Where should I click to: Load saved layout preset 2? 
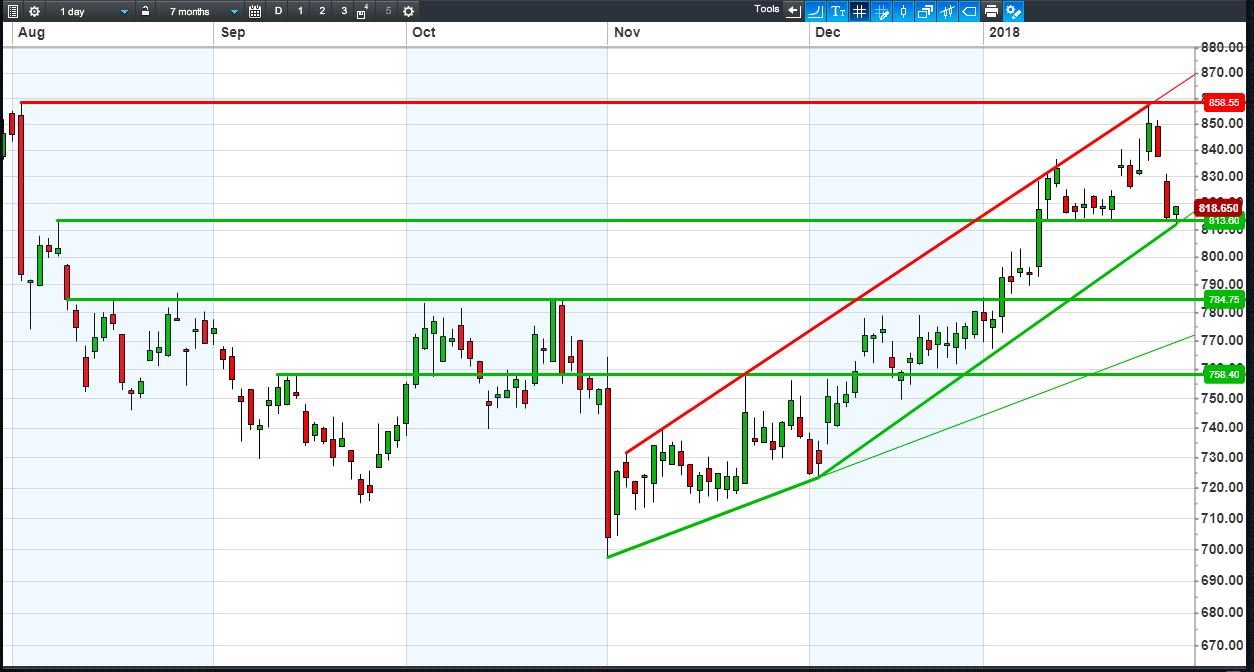(322, 11)
